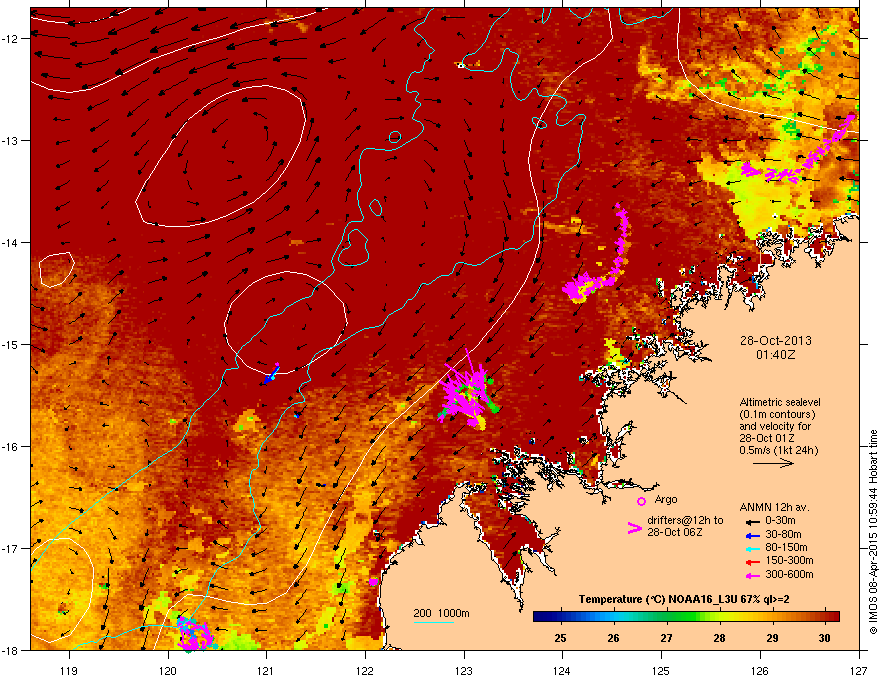Click the 0.5m/s (1kt 24h) scale text
The height and width of the screenshot is (680, 880).
point(778,450)
